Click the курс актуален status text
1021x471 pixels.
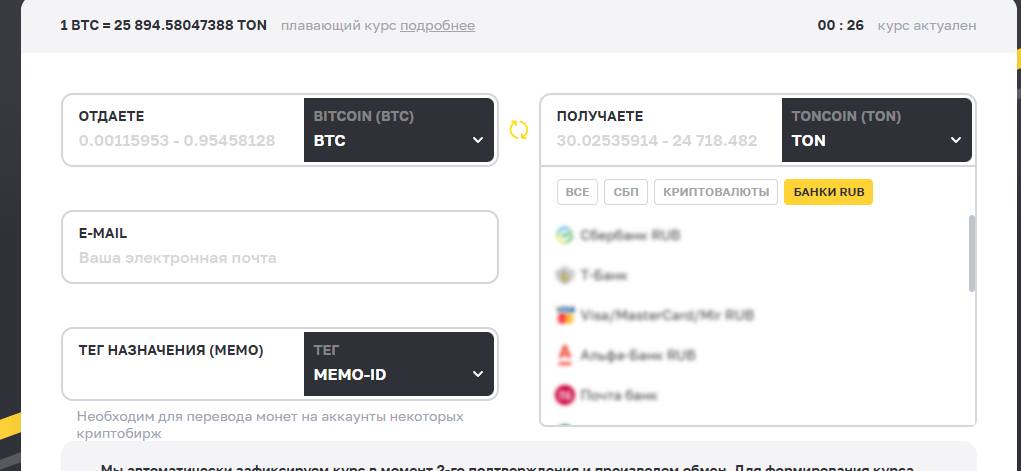tap(927, 26)
